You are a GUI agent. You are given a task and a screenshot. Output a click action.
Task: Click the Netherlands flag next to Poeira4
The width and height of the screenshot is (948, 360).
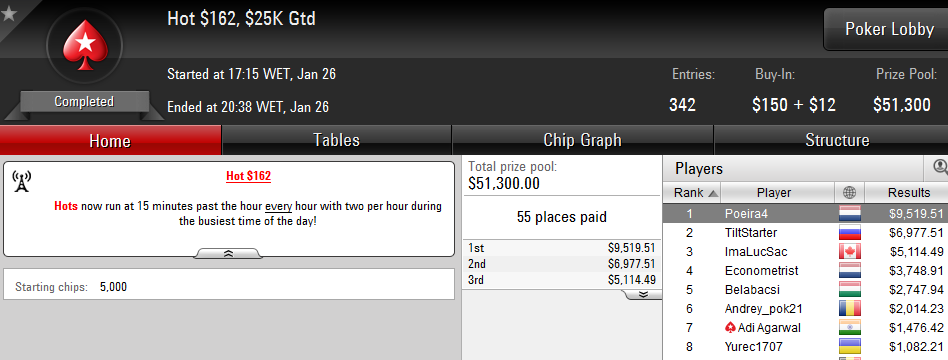click(x=849, y=214)
